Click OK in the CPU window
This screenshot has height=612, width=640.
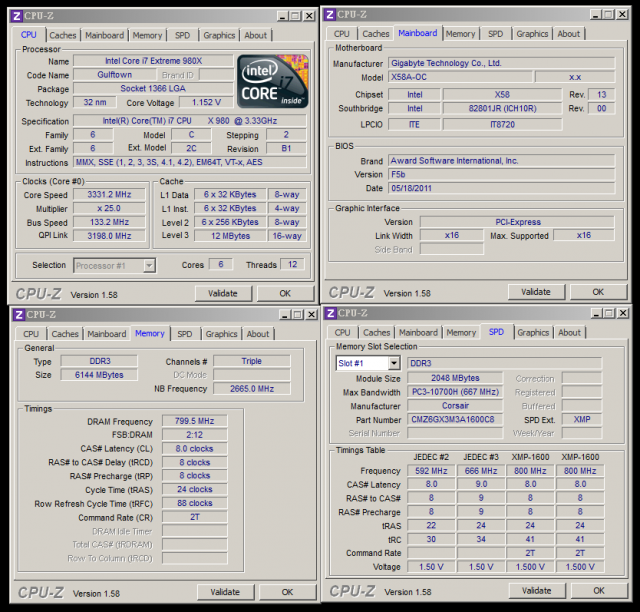(x=285, y=294)
